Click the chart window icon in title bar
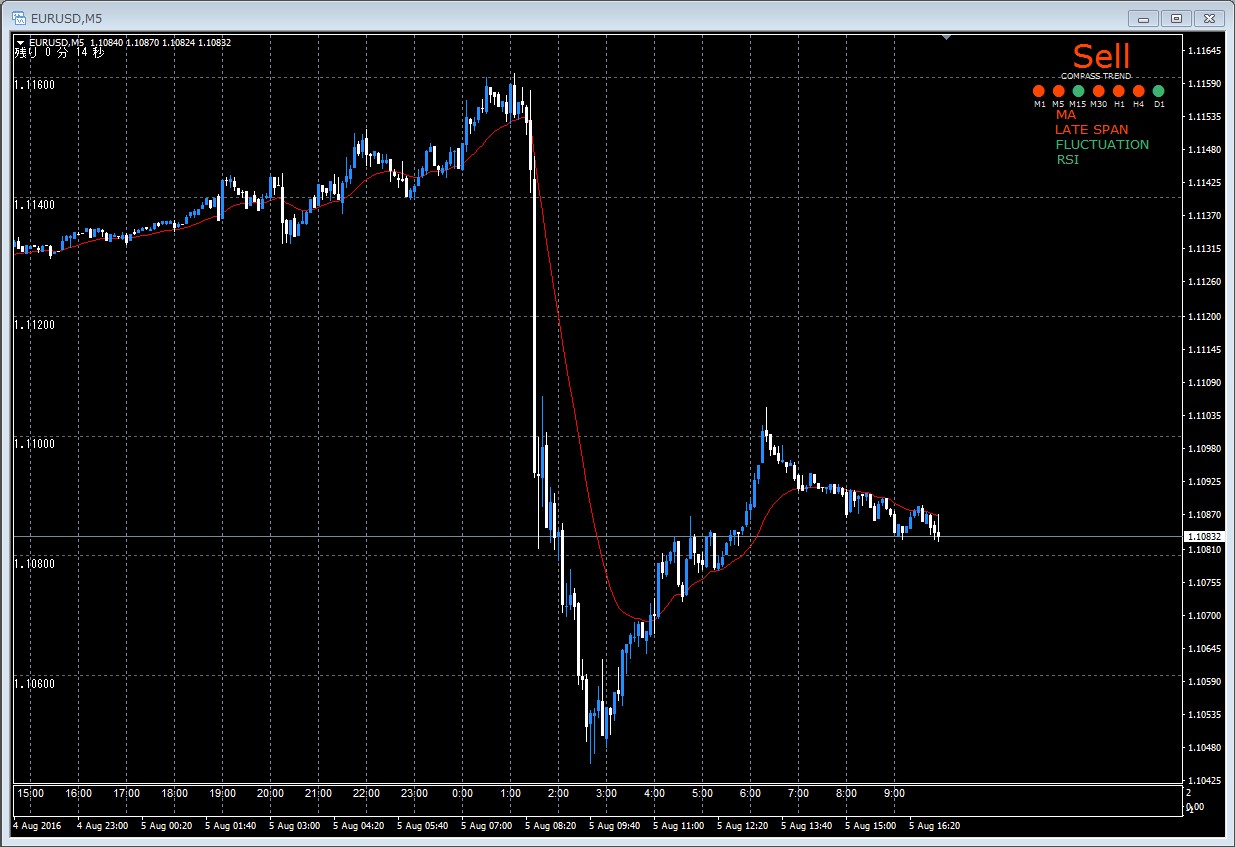 coord(19,18)
